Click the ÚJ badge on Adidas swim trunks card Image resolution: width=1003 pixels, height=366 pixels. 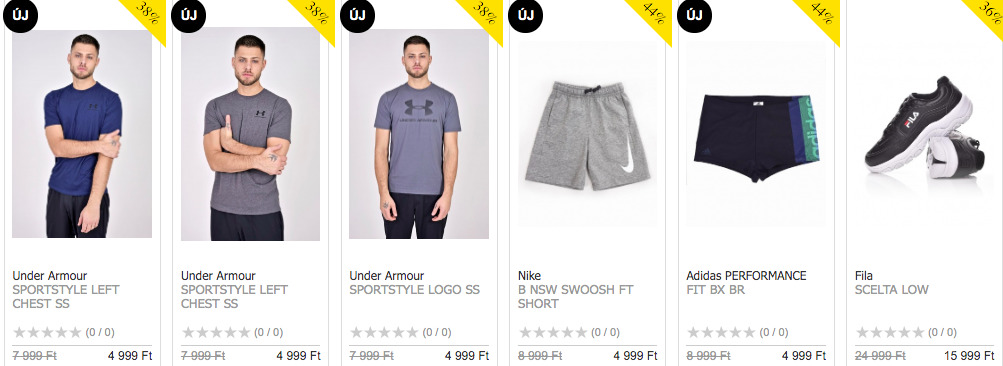pos(694,15)
